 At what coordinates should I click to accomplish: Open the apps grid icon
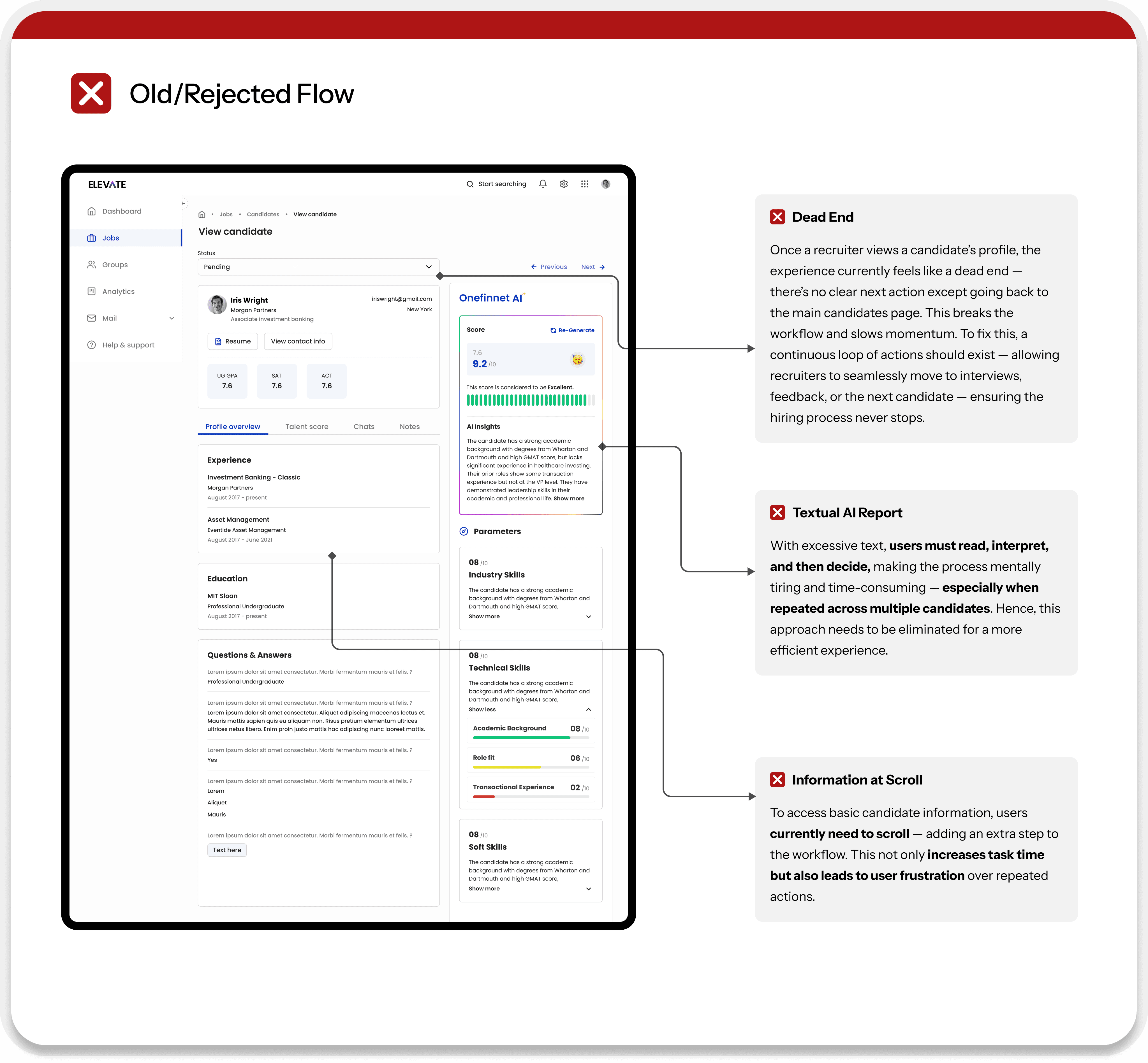click(x=585, y=184)
